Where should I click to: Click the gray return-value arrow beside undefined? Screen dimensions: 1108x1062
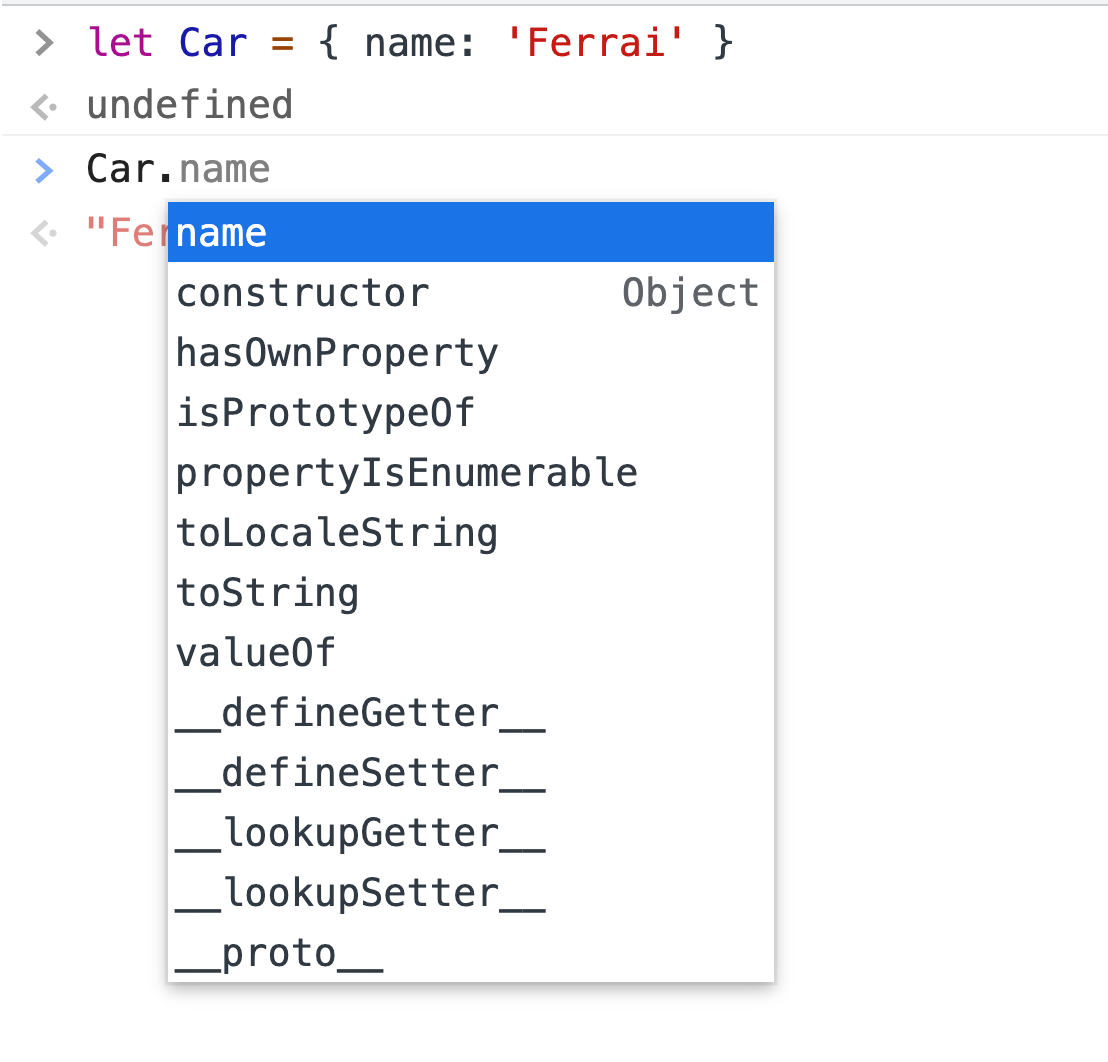[x=42, y=104]
